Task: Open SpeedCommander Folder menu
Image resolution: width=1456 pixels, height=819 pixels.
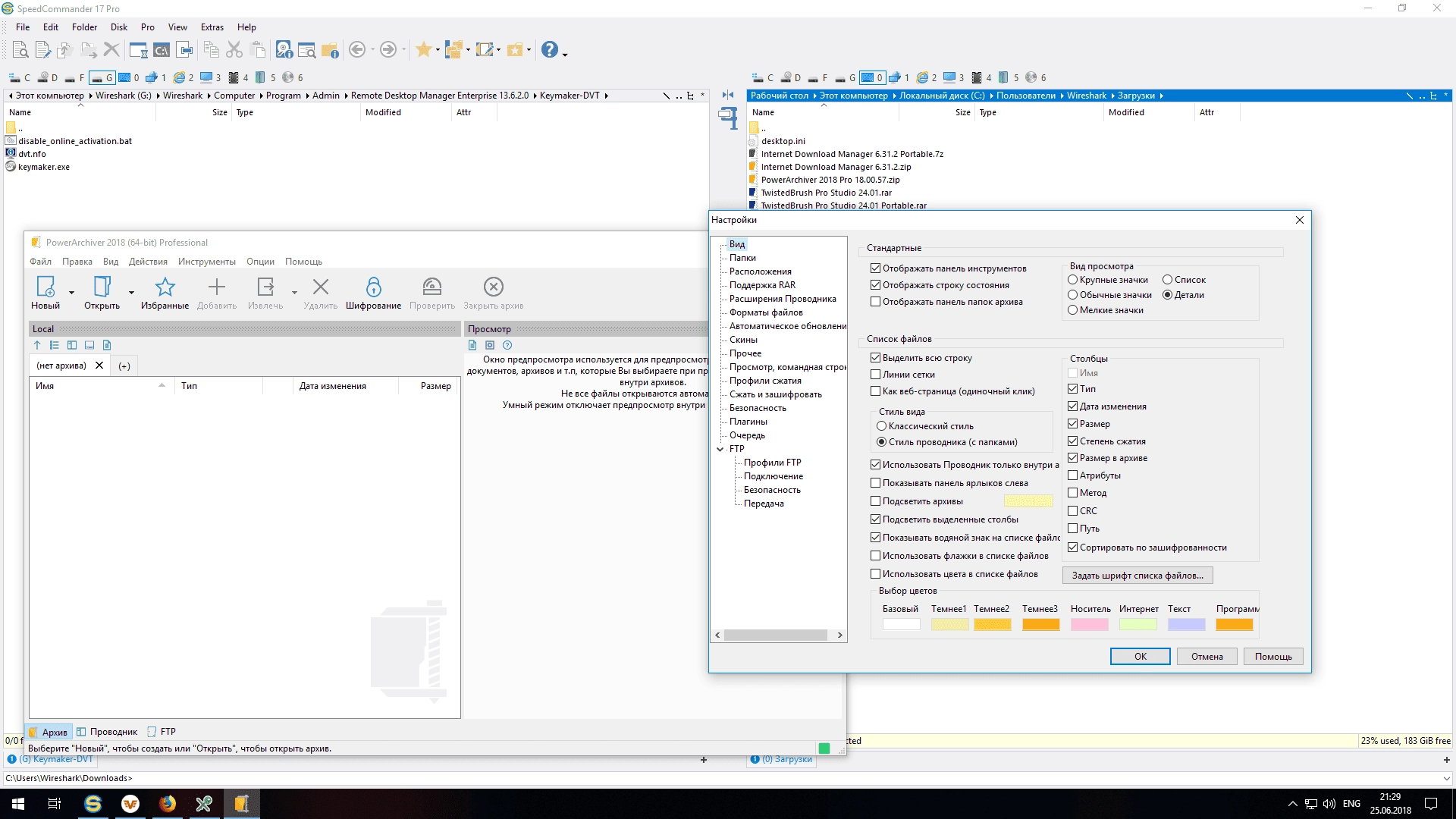Action: (x=84, y=27)
